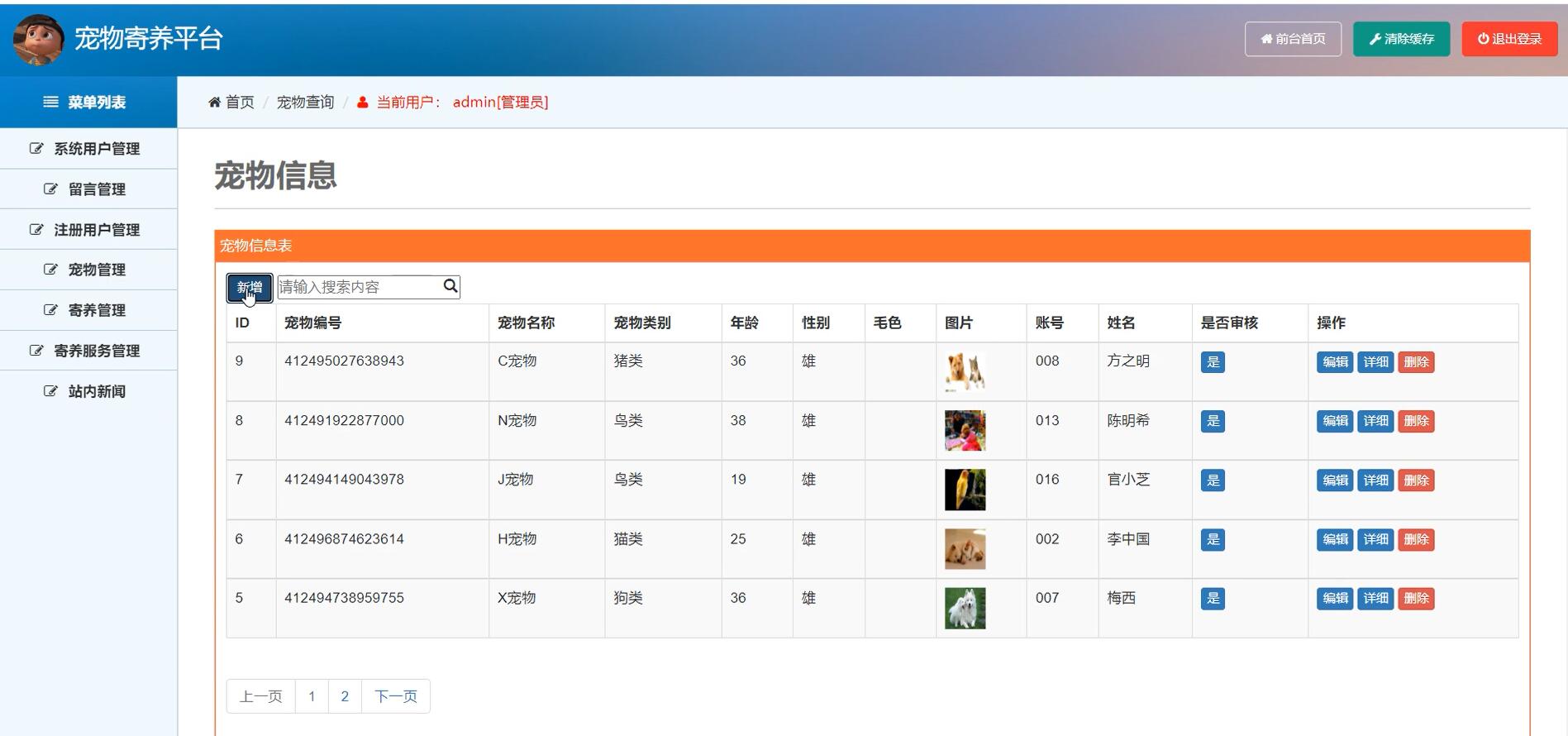This screenshot has height=736, width=1568.
Task: Click the home icon in the breadcrumb
Action: tap(214, 102)
